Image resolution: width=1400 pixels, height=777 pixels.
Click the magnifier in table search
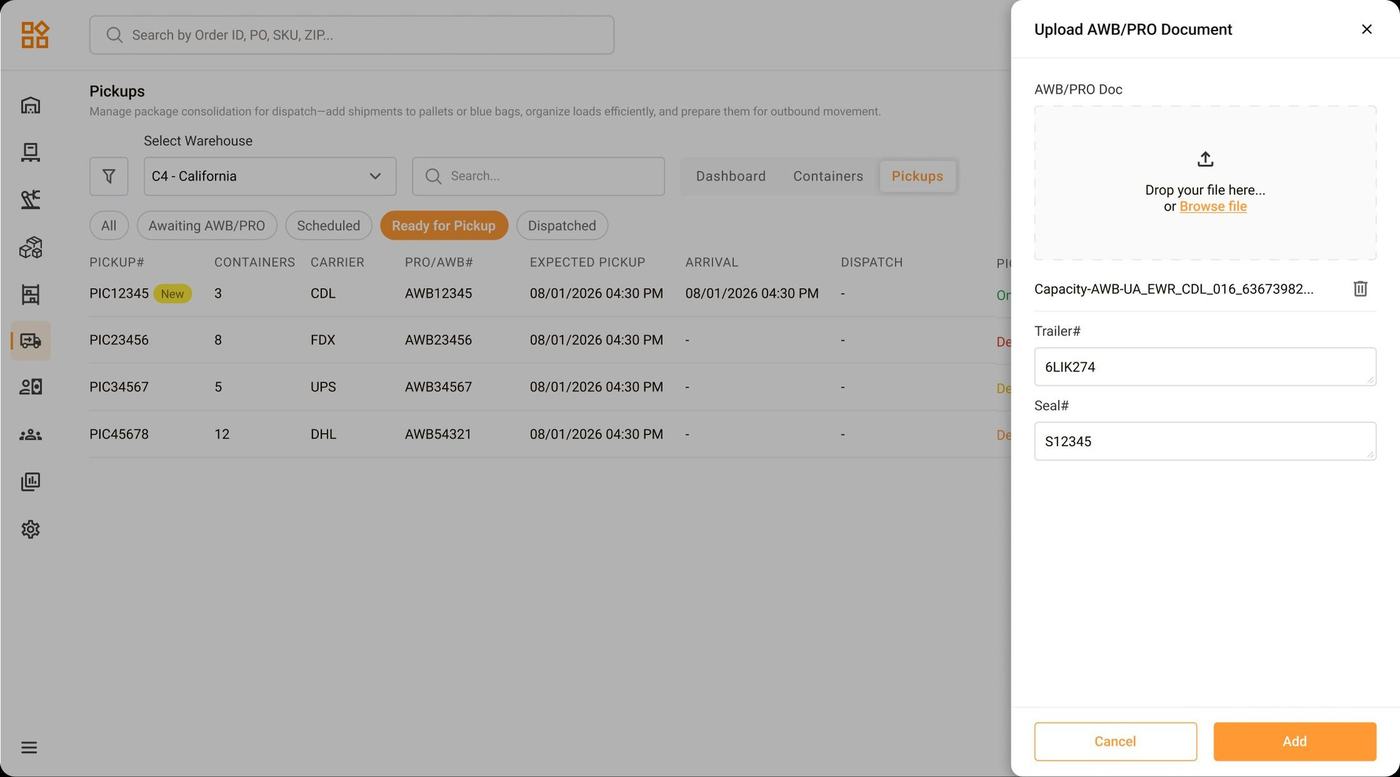click(433, 176)
